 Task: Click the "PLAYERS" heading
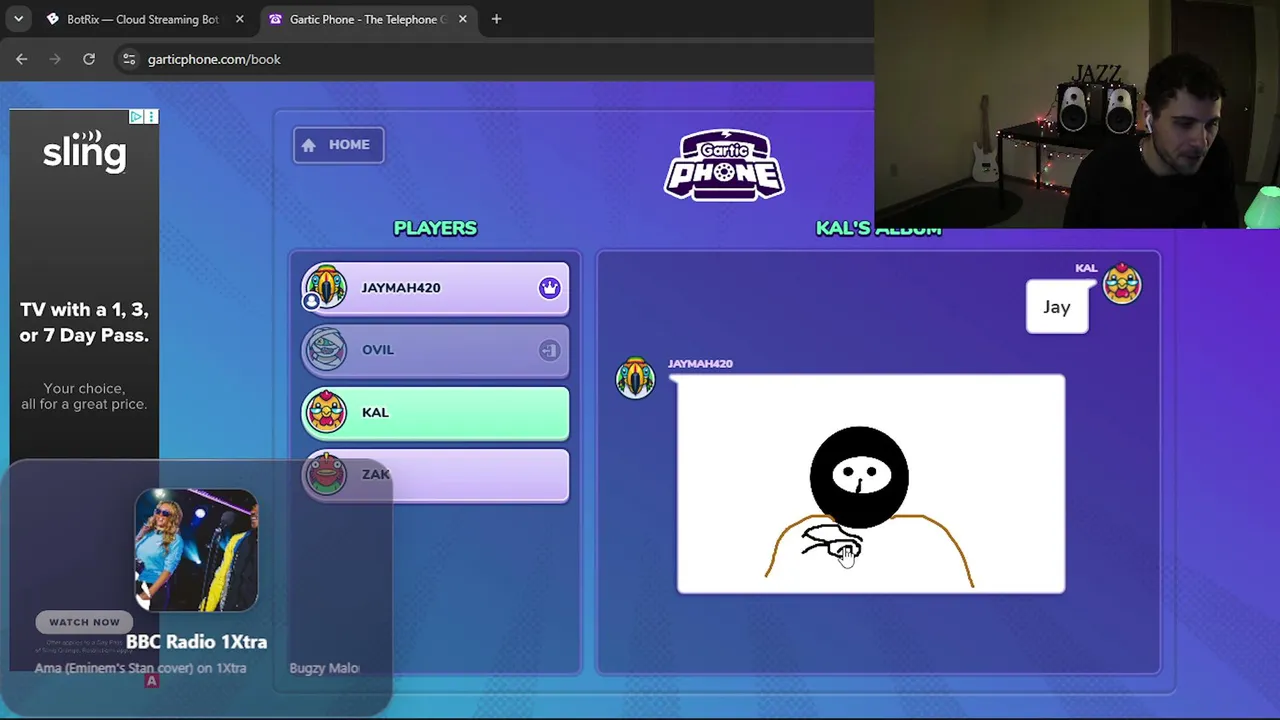click(x=435, y=228)
